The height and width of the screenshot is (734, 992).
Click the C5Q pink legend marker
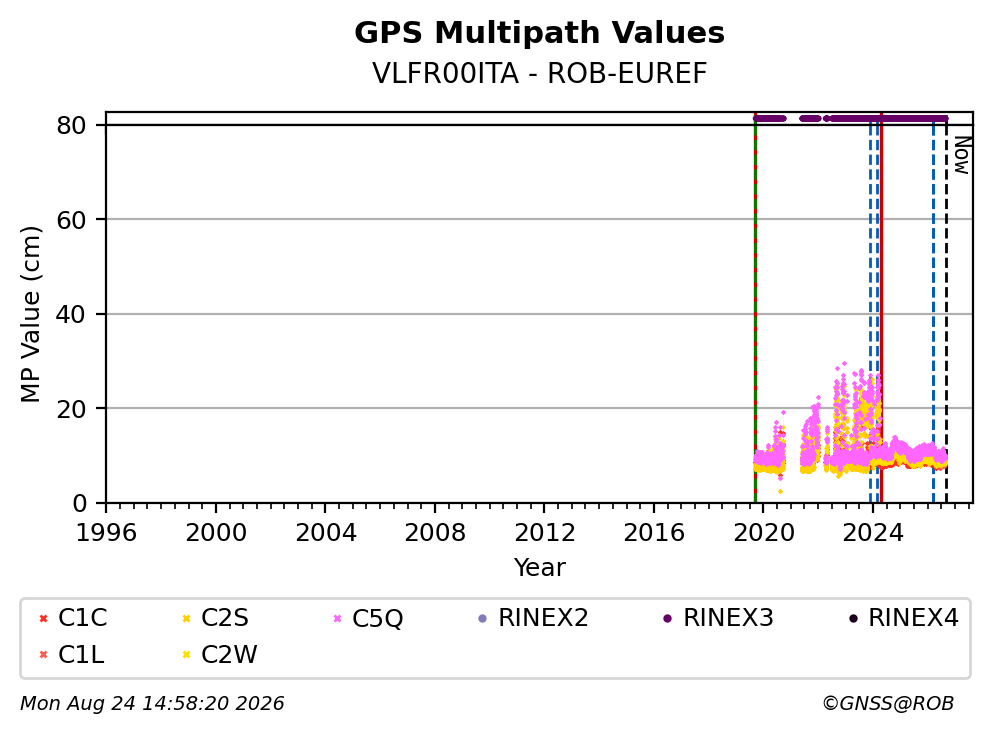pyautogui.click(x=337, y=618)
